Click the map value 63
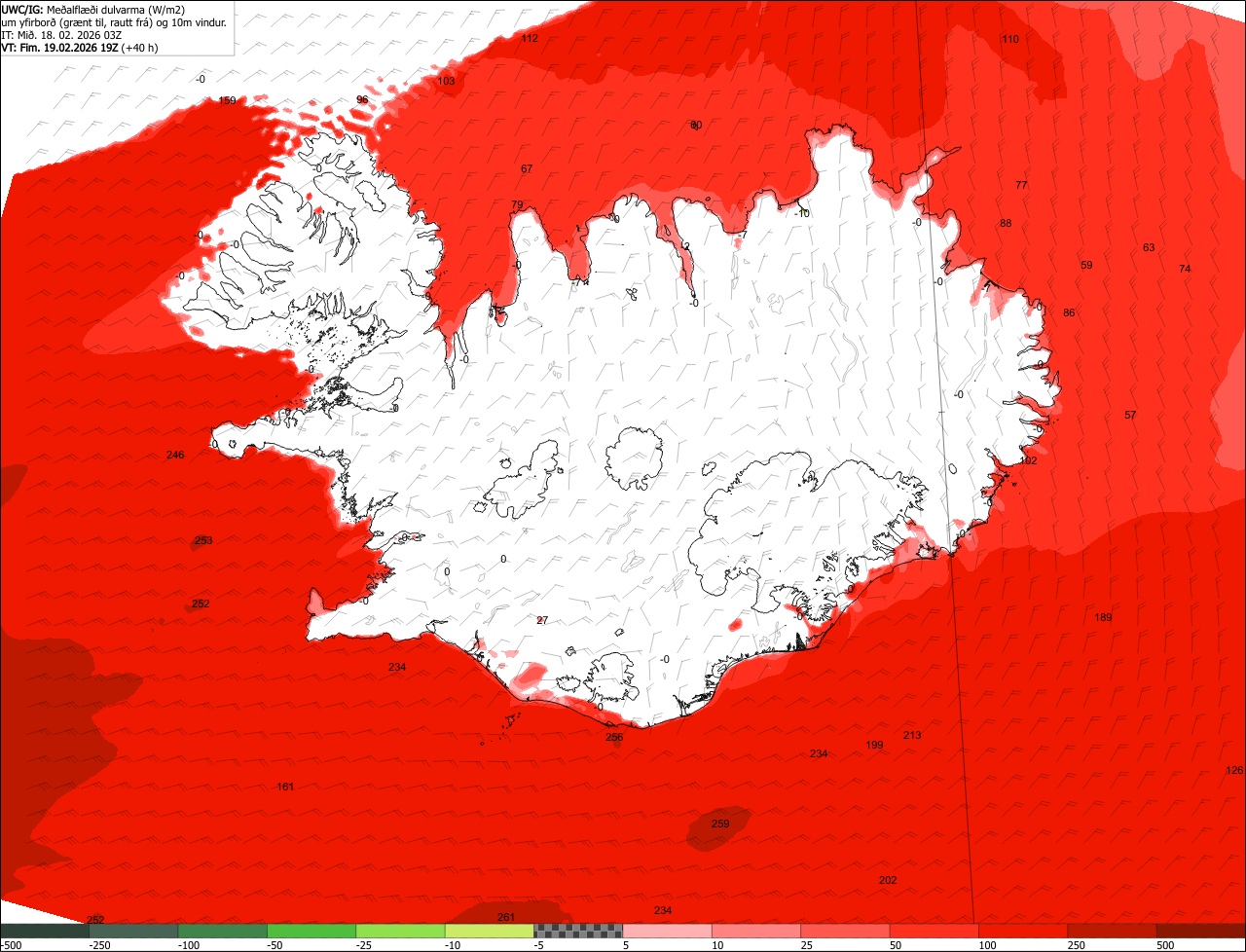 tap(1149, 247)
